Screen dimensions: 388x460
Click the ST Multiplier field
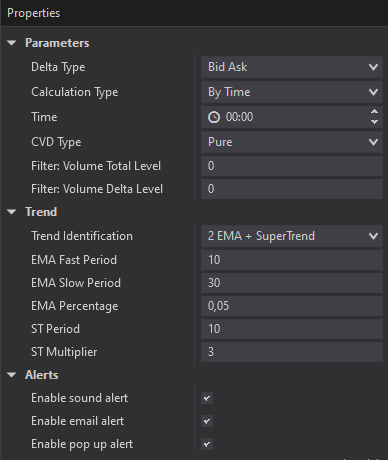coord(292,352)
